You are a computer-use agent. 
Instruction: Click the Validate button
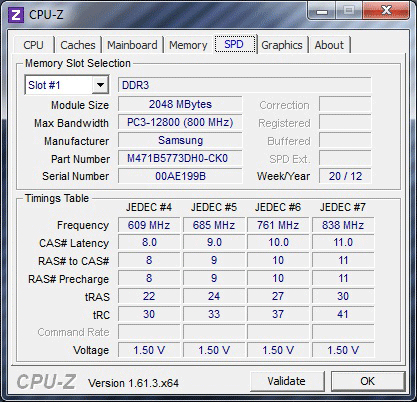(x=287, y=381)
